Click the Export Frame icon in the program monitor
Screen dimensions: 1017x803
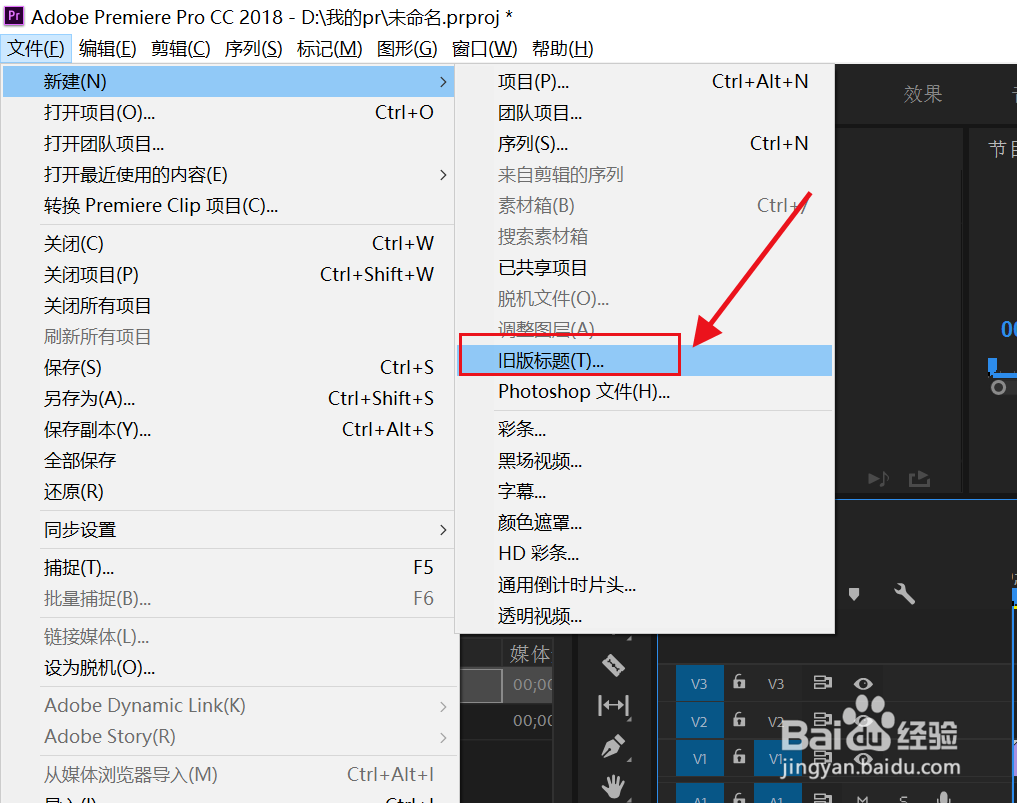point(919,479)
